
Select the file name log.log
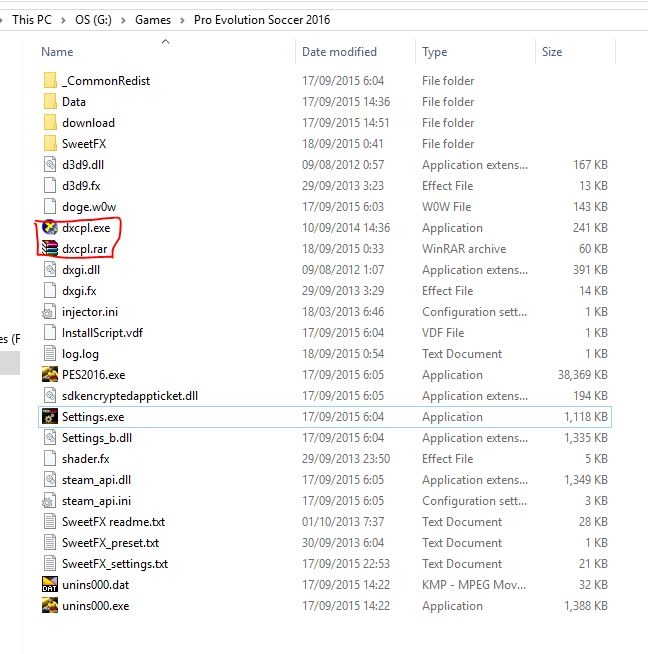80,354
